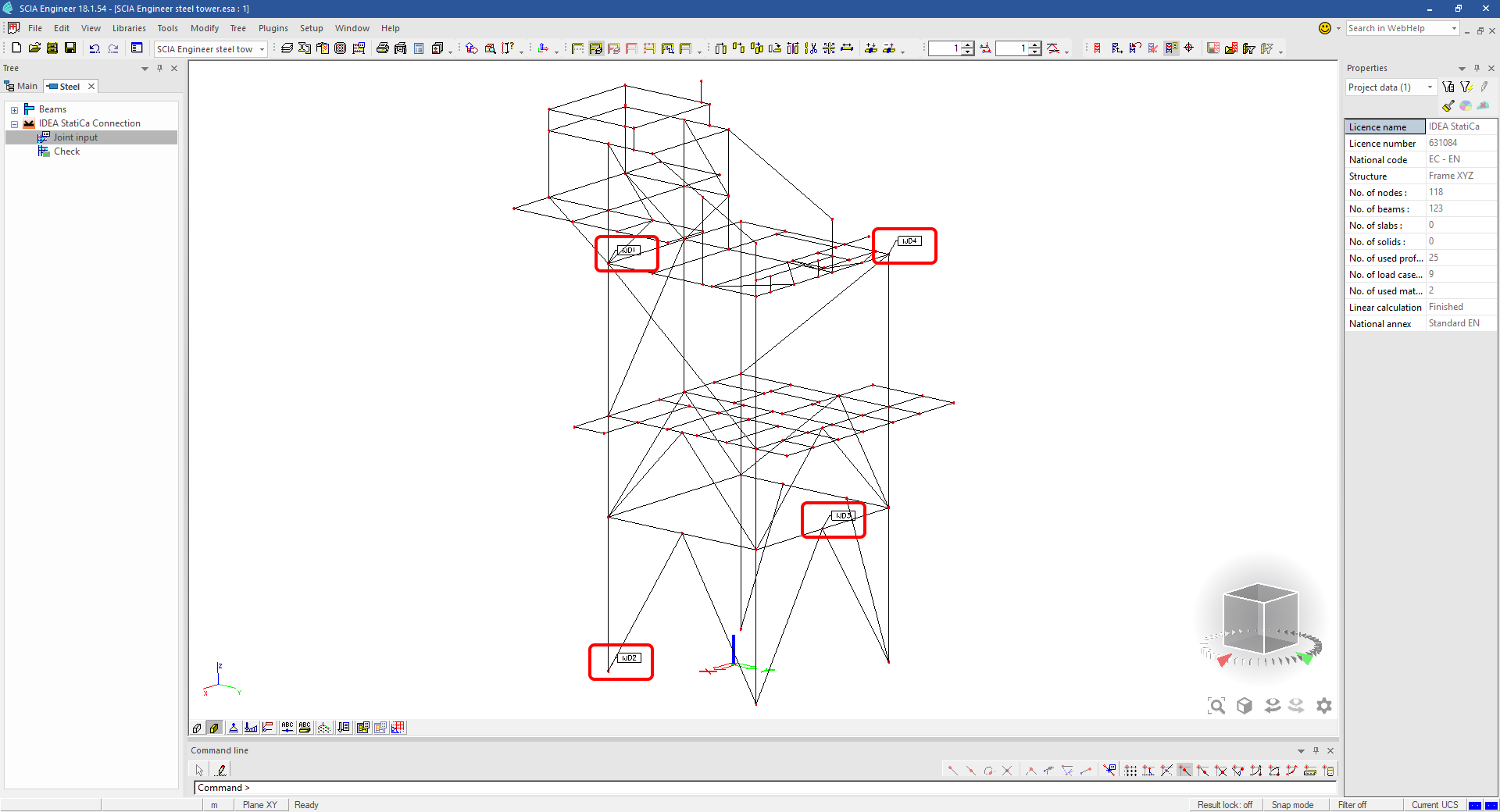Viewport: 1500px width, 812px height.
Task: Click the Plane XY status button
Action: point(259,805)
